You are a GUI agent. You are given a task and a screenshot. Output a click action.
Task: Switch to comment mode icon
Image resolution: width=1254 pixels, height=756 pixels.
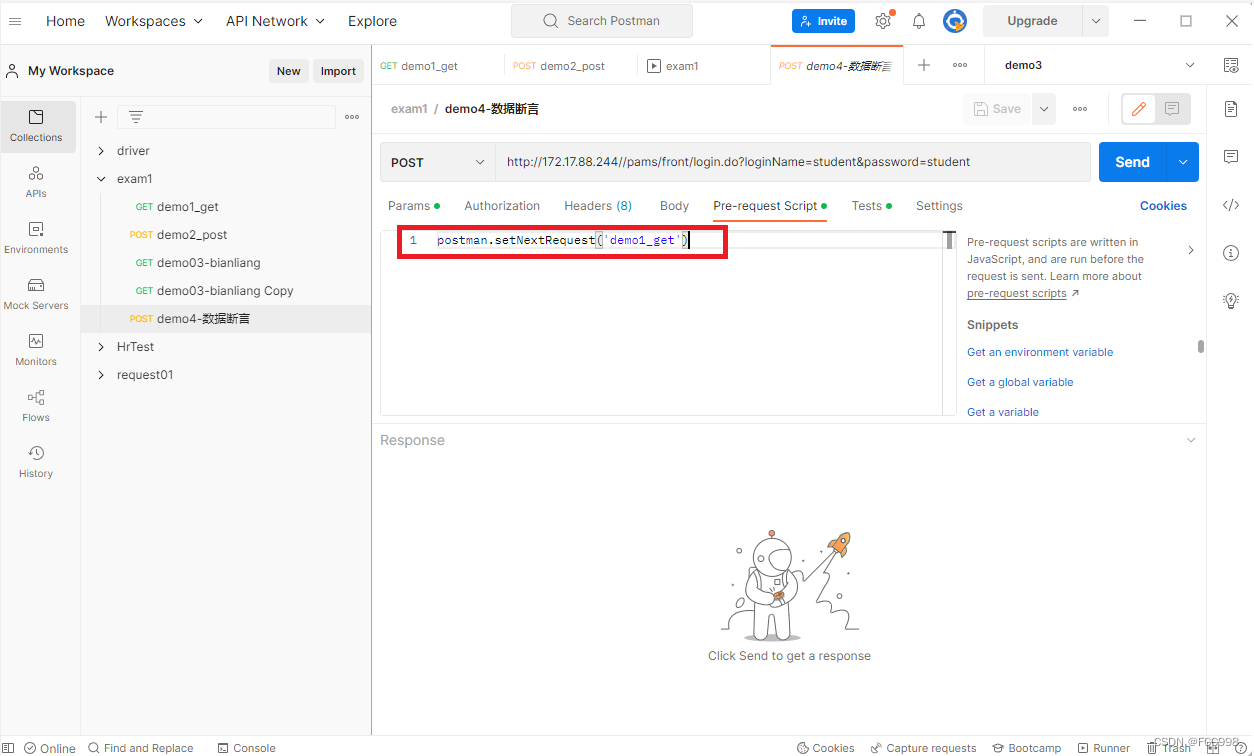click(x=1172, y=109)
